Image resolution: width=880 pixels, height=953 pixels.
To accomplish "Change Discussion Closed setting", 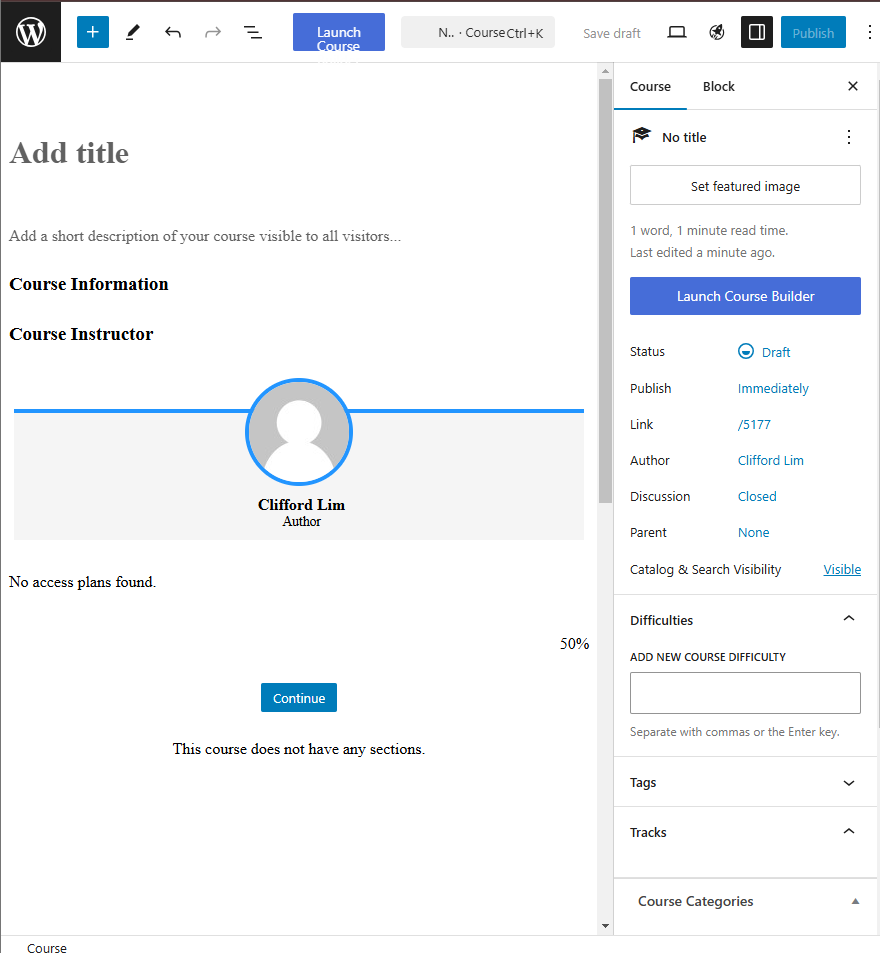I will 757,496.
